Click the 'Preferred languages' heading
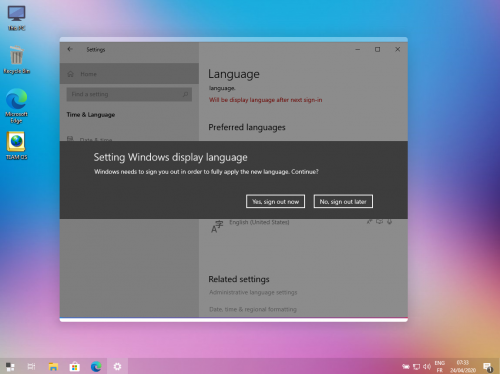 tap(247, 127)
